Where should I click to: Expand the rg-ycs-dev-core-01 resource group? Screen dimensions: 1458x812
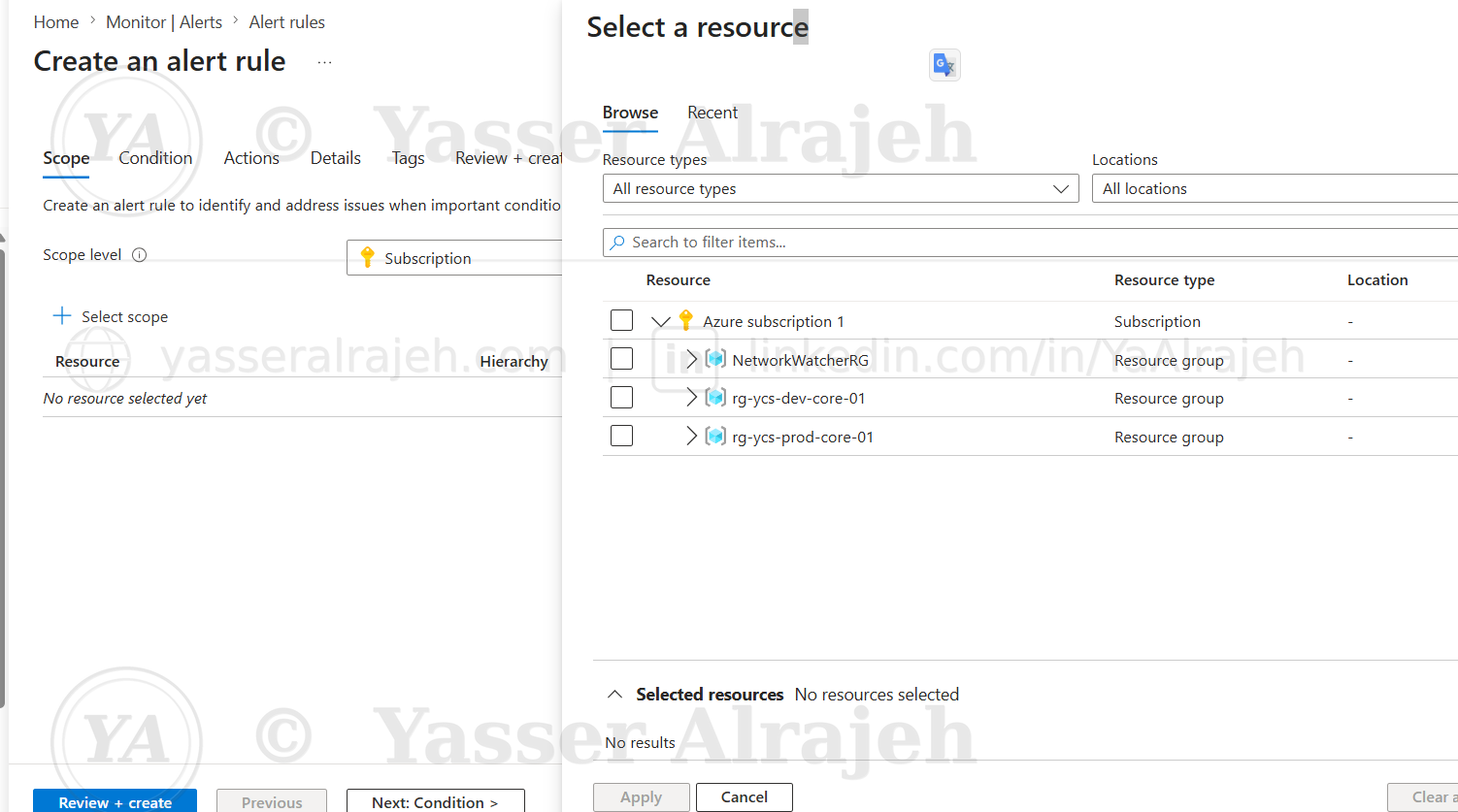[x=691, y=398]
